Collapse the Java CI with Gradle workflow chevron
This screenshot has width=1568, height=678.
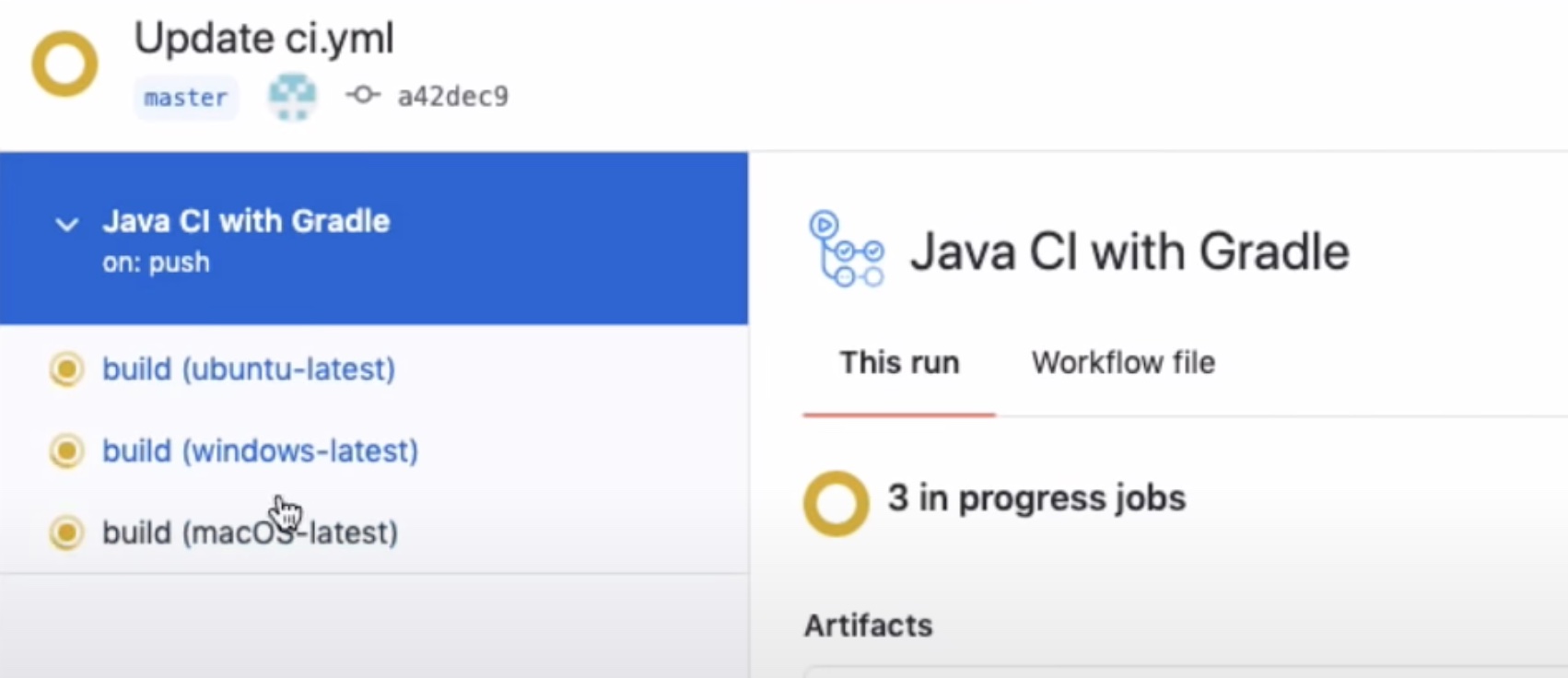(66, 224)
